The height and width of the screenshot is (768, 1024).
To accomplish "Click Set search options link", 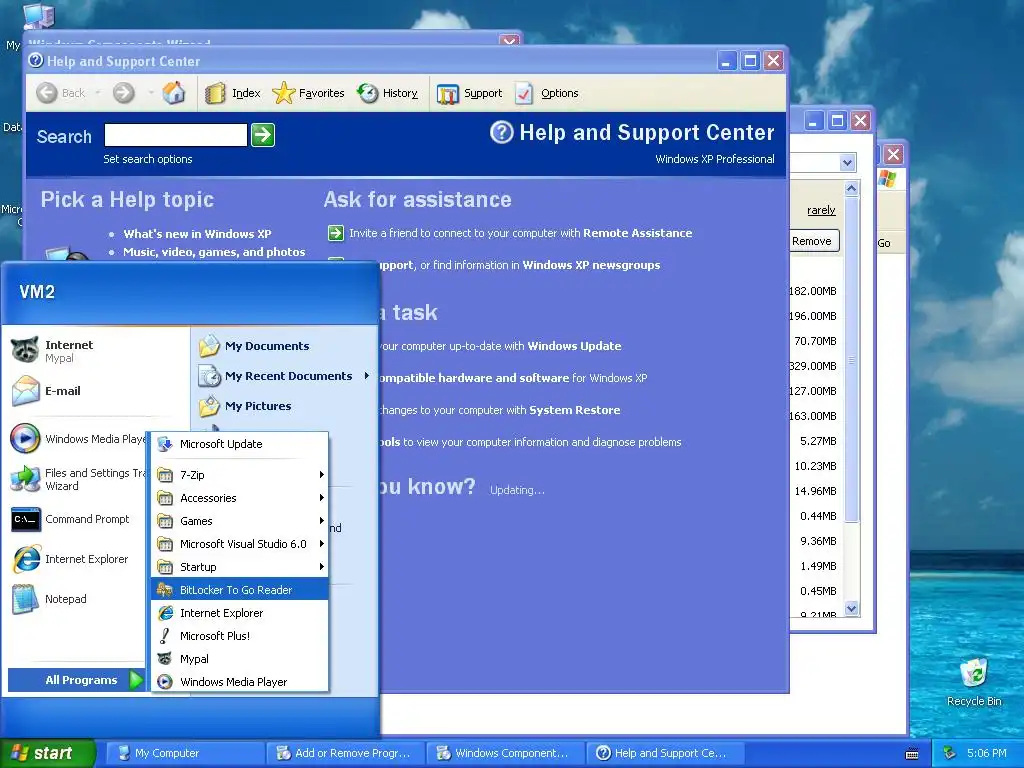I will coord(148,159).
